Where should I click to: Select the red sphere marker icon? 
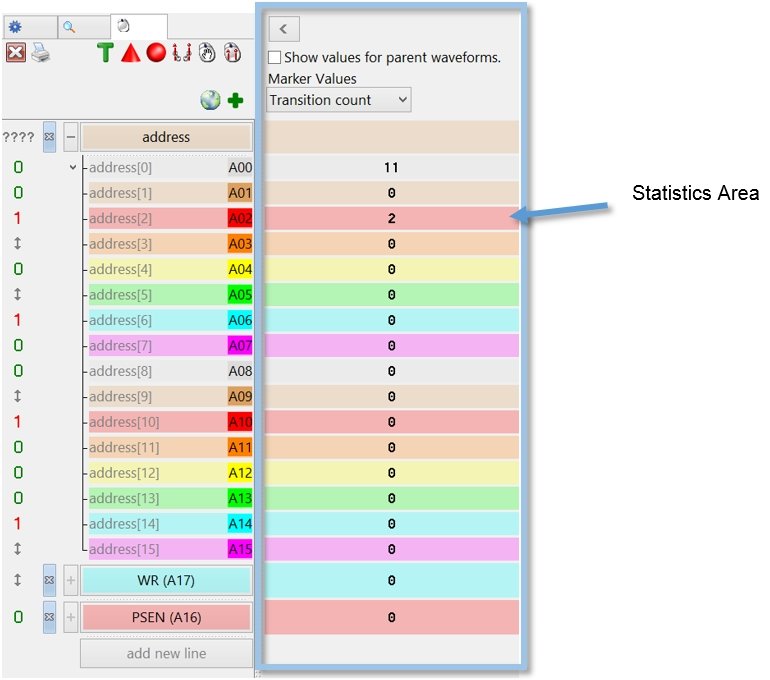[x=156, y=53]
